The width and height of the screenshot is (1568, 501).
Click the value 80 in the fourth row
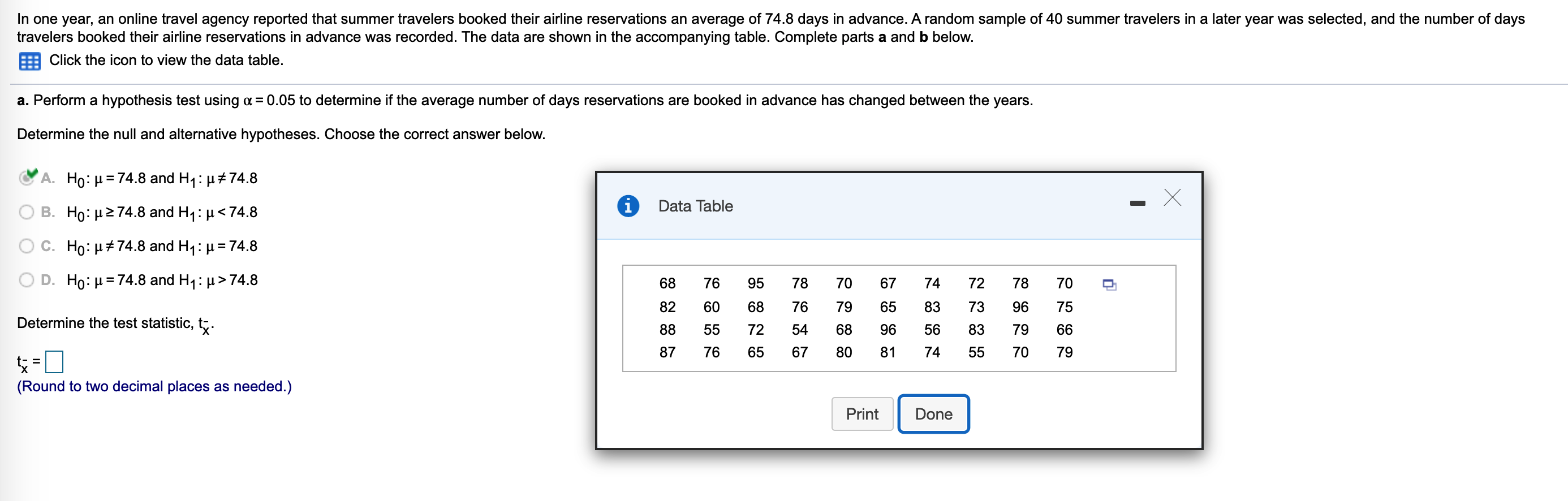(x=843, y=352)
